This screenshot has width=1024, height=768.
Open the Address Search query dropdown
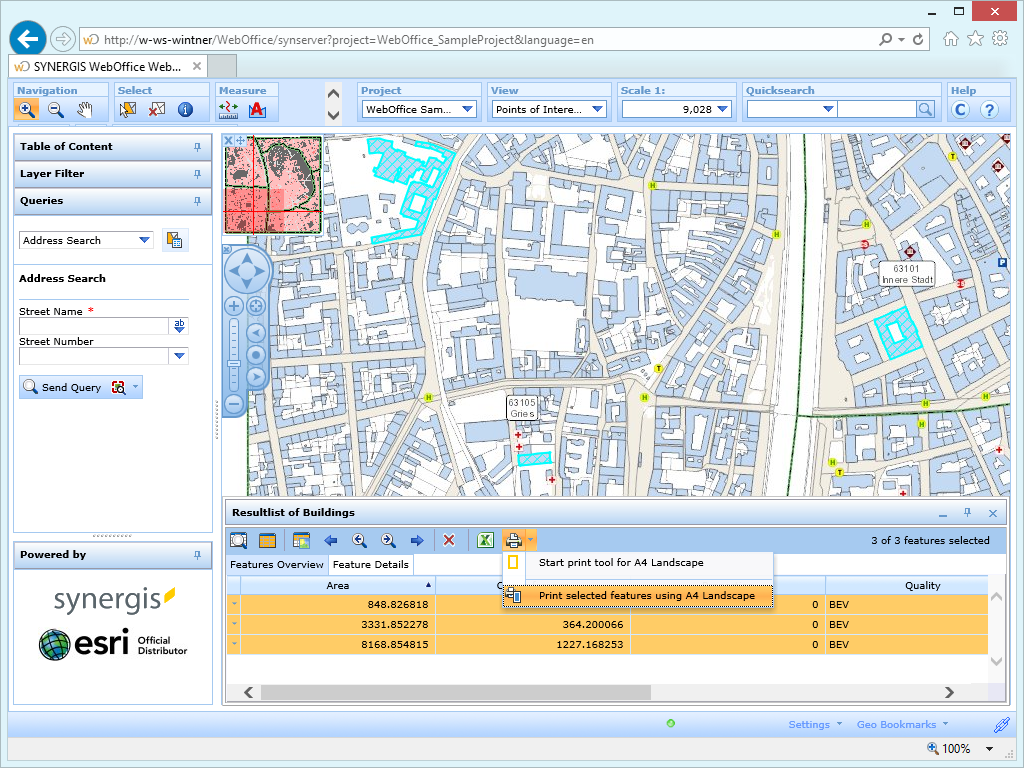(145, 240)
